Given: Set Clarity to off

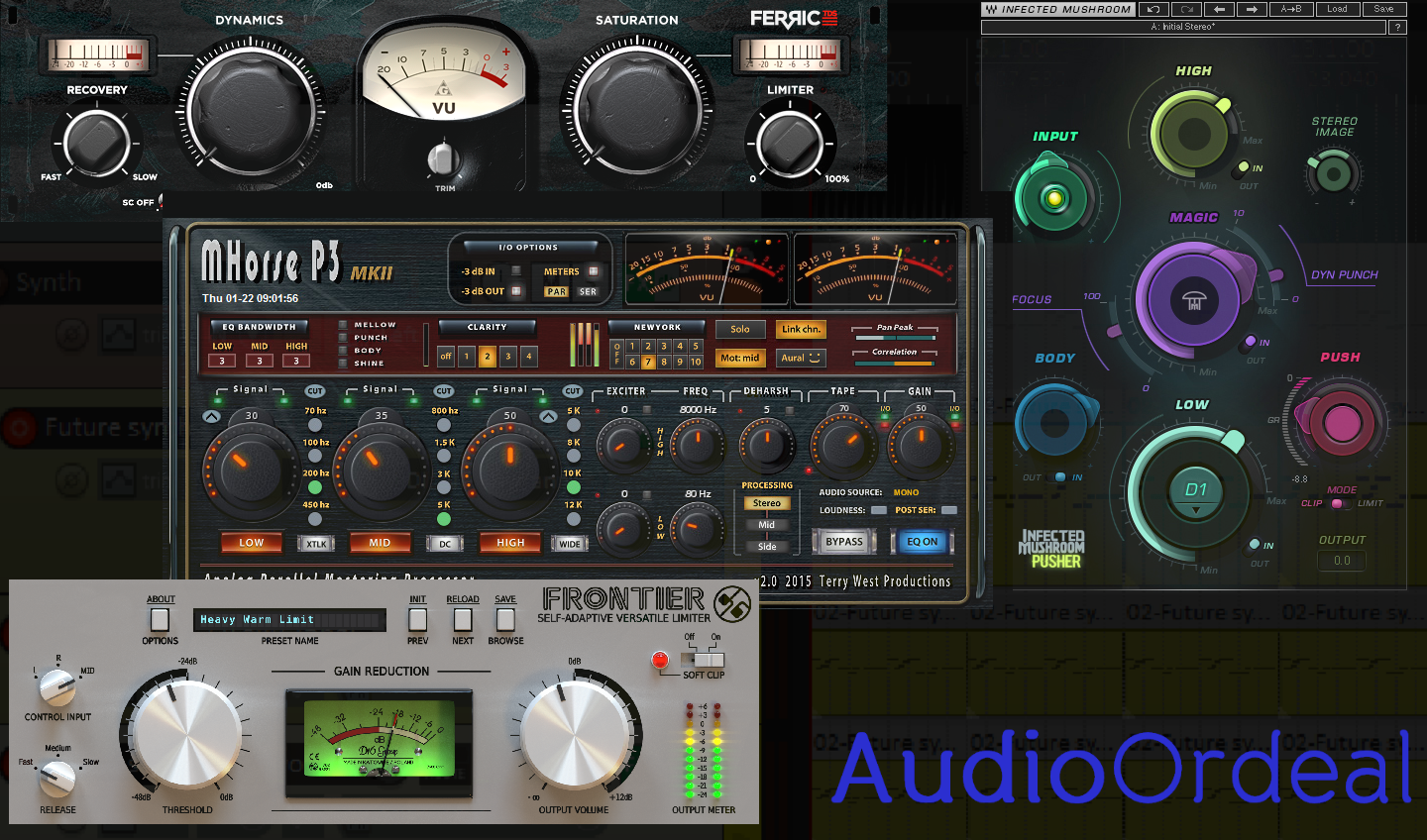Looking at the screenshot, I should click(x=446, y=356).
